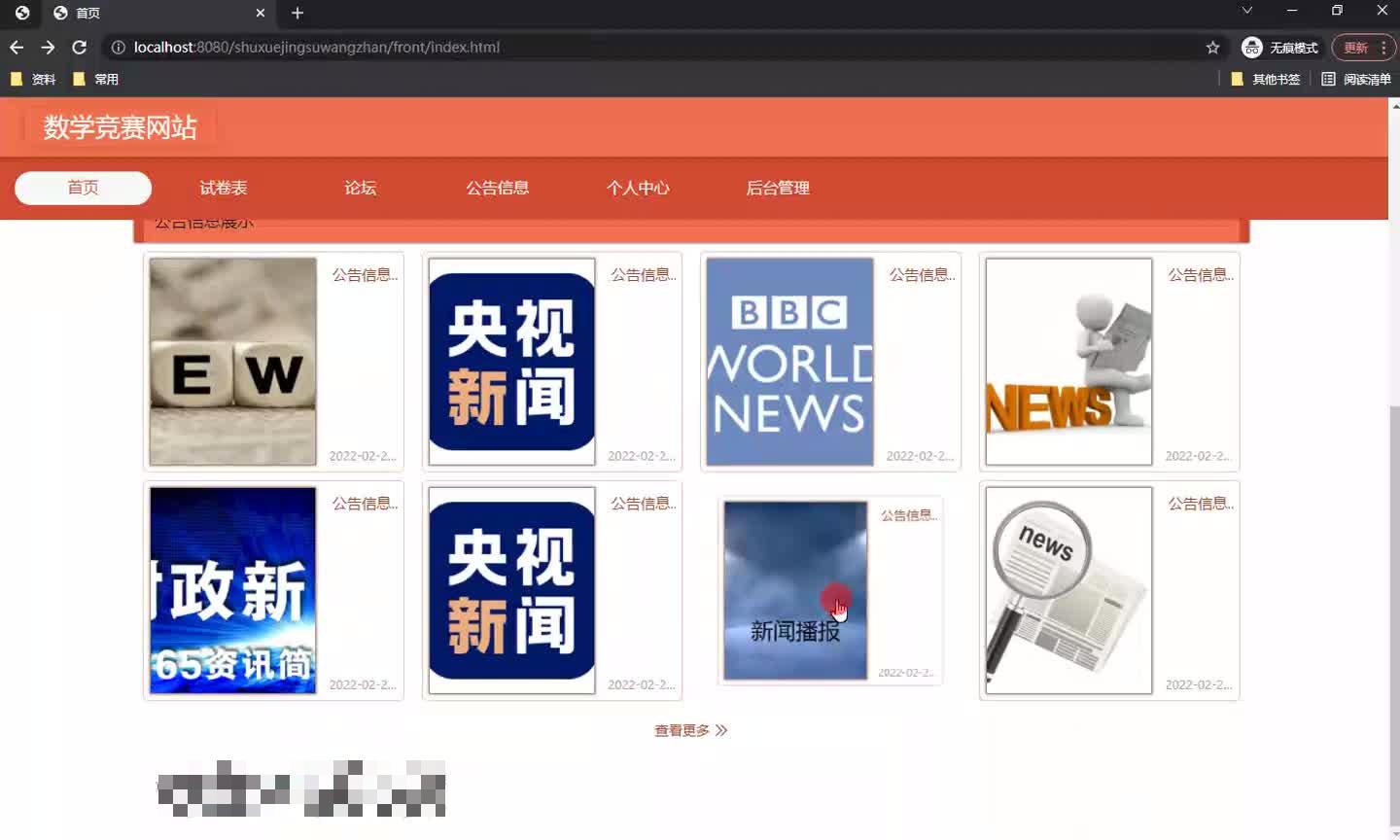The height and width of the screenshot is (840, 1400).
Task: Open the letter-cube news thumbnail
Action: pos(232,362)
